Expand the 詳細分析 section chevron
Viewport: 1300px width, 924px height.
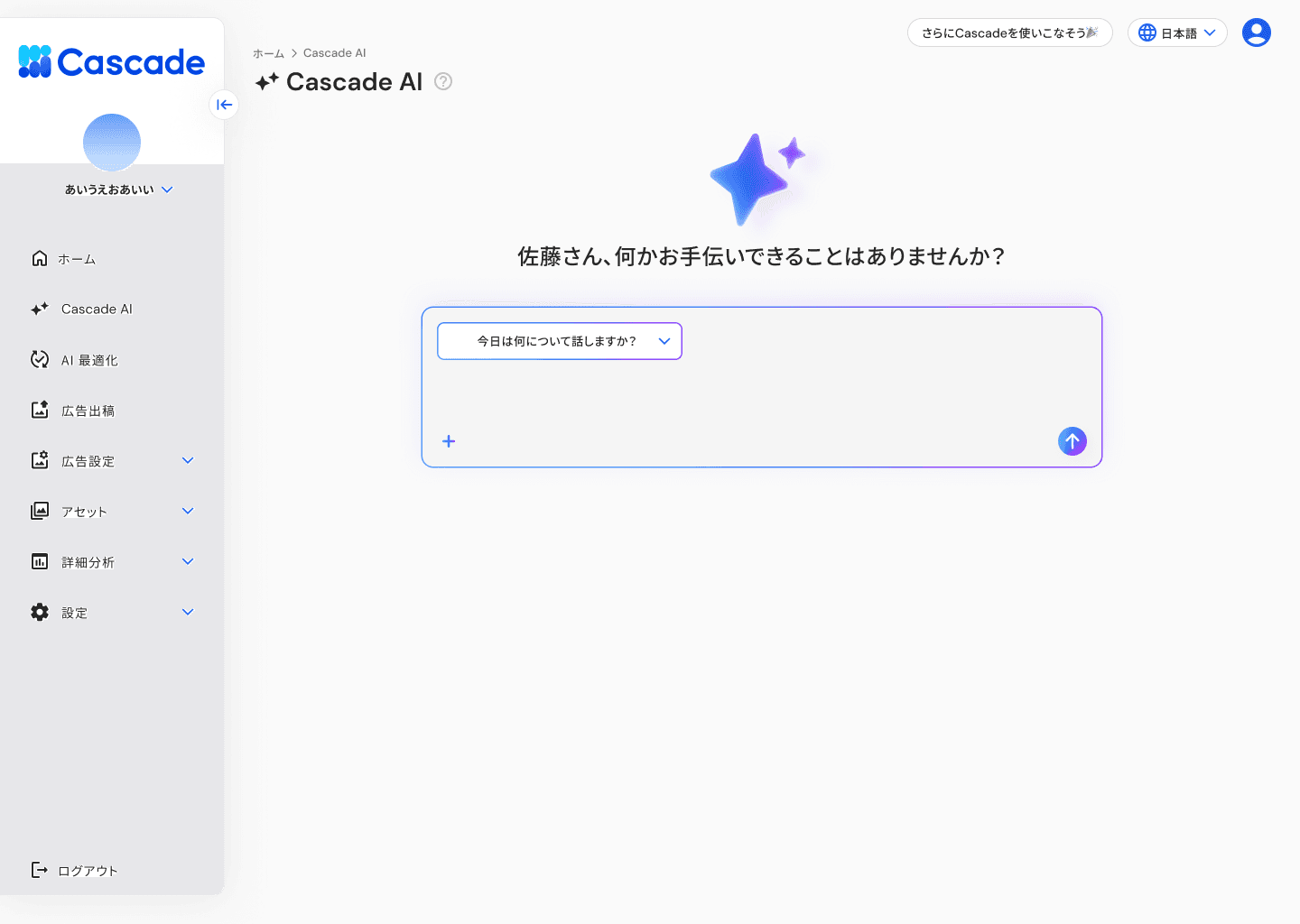point(188,561)
